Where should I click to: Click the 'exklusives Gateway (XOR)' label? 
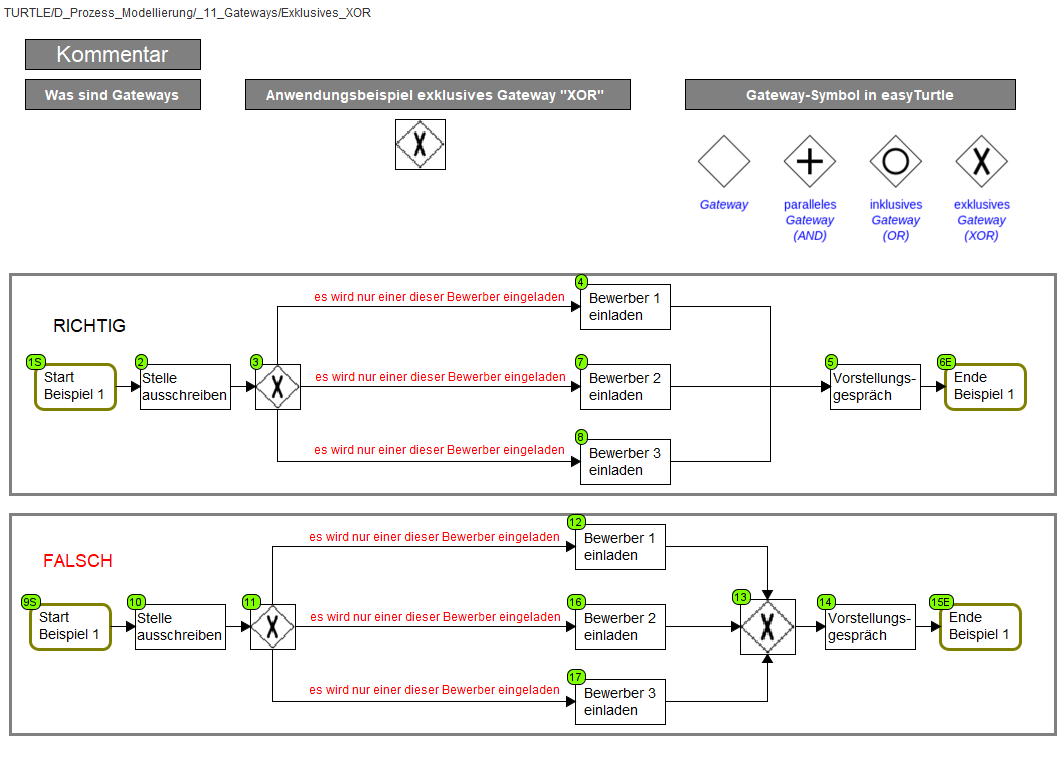982,220
